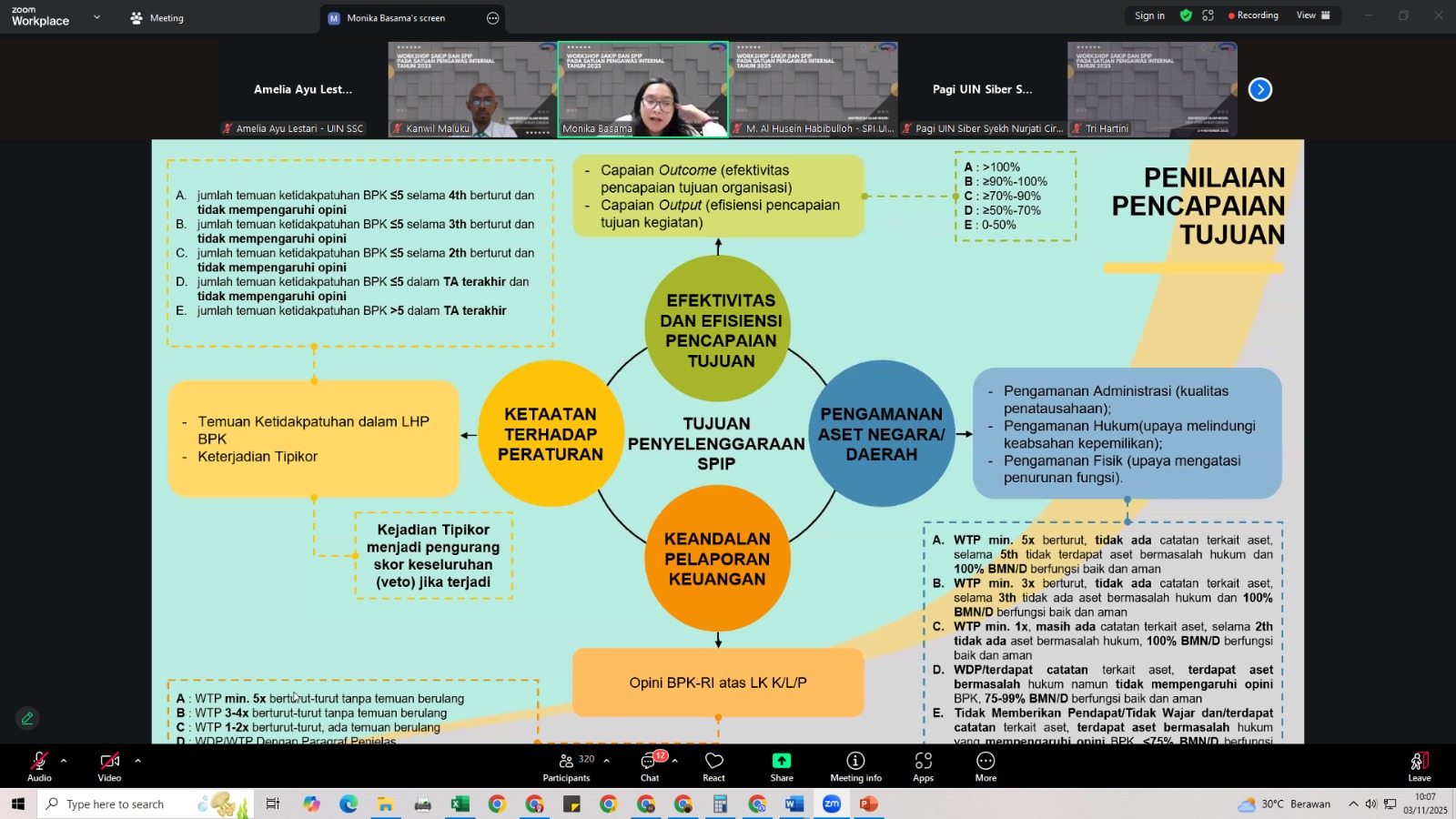Switch to the Meeting tab
This screenshot has height=819, width=1456.
click(x=157, y=18)
